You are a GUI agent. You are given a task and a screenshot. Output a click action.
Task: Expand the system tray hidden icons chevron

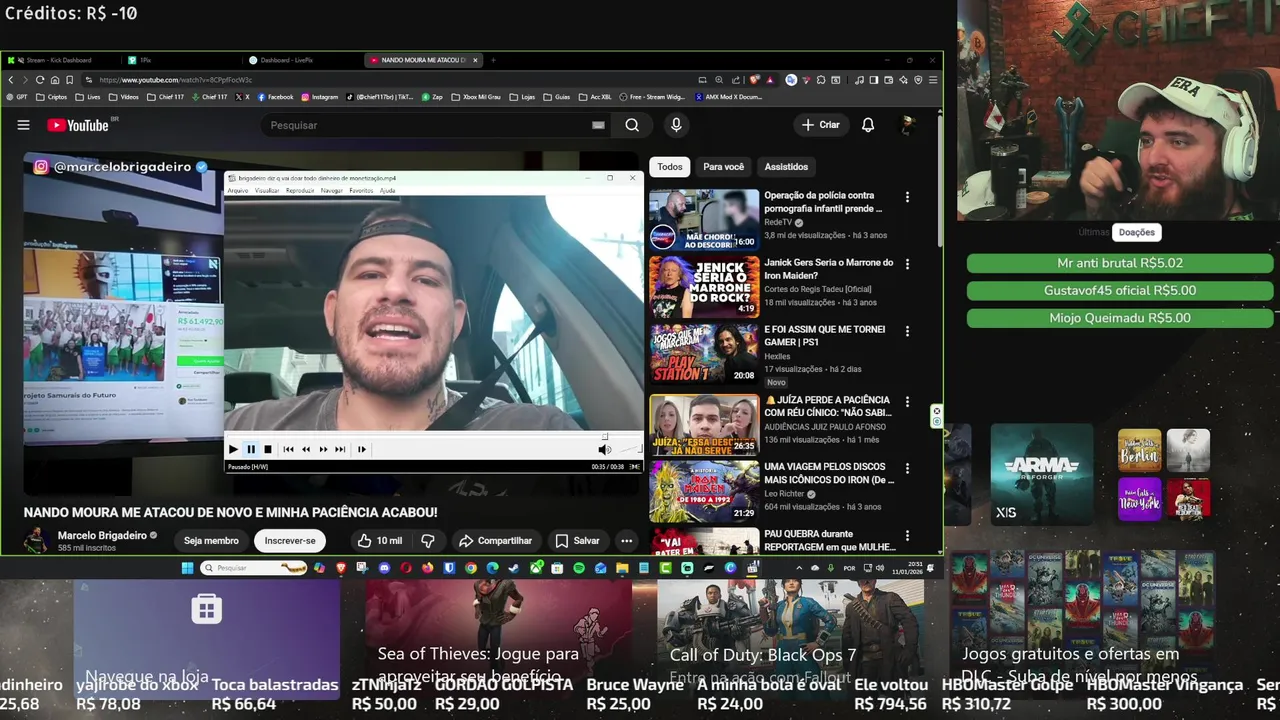coord(799,568)
